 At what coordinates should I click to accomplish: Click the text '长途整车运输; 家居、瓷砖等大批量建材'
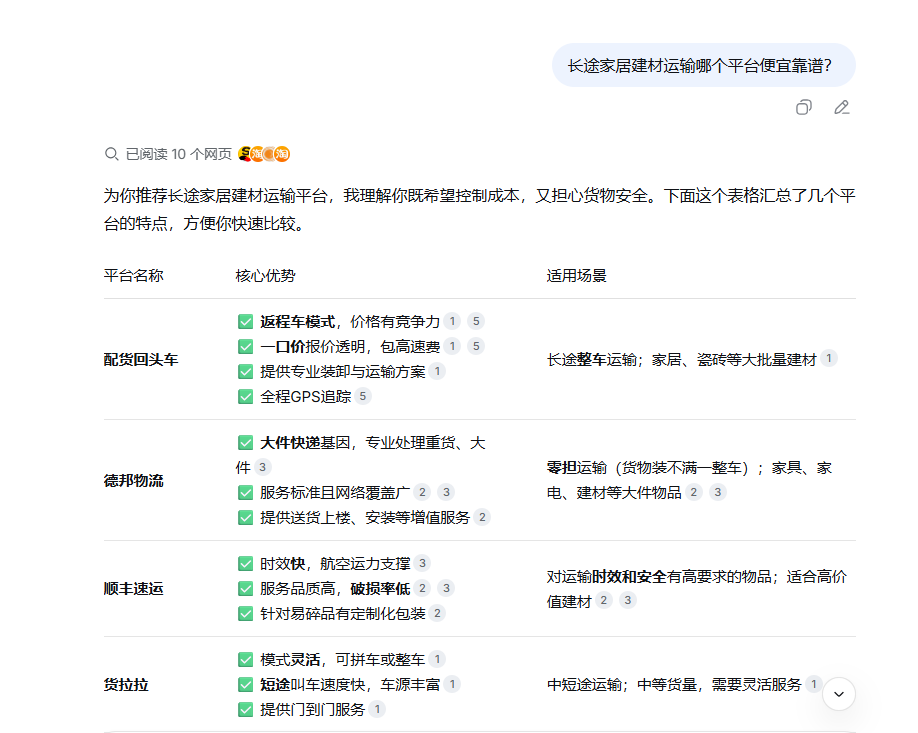pos(681,359)
